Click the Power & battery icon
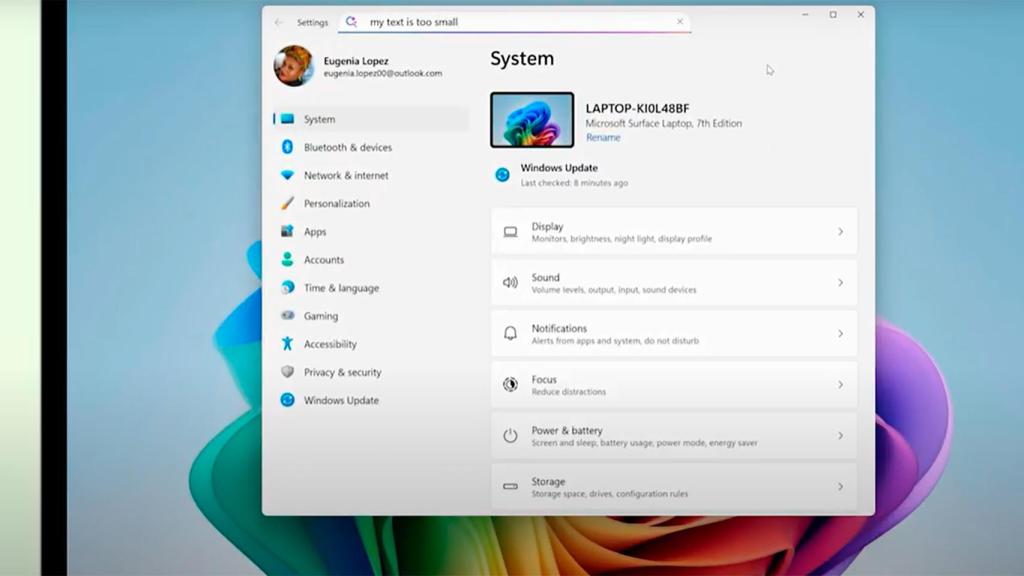This screenshot has height=576, width=1024. [511, 435]
